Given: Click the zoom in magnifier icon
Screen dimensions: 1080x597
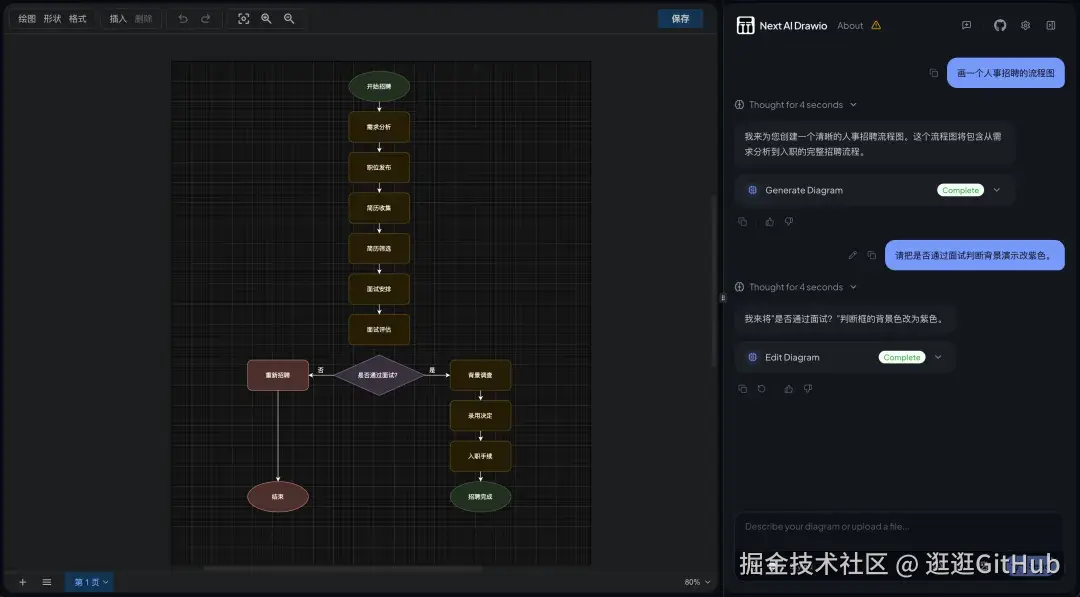Looking at the screenshot, I should pos(266,19).
